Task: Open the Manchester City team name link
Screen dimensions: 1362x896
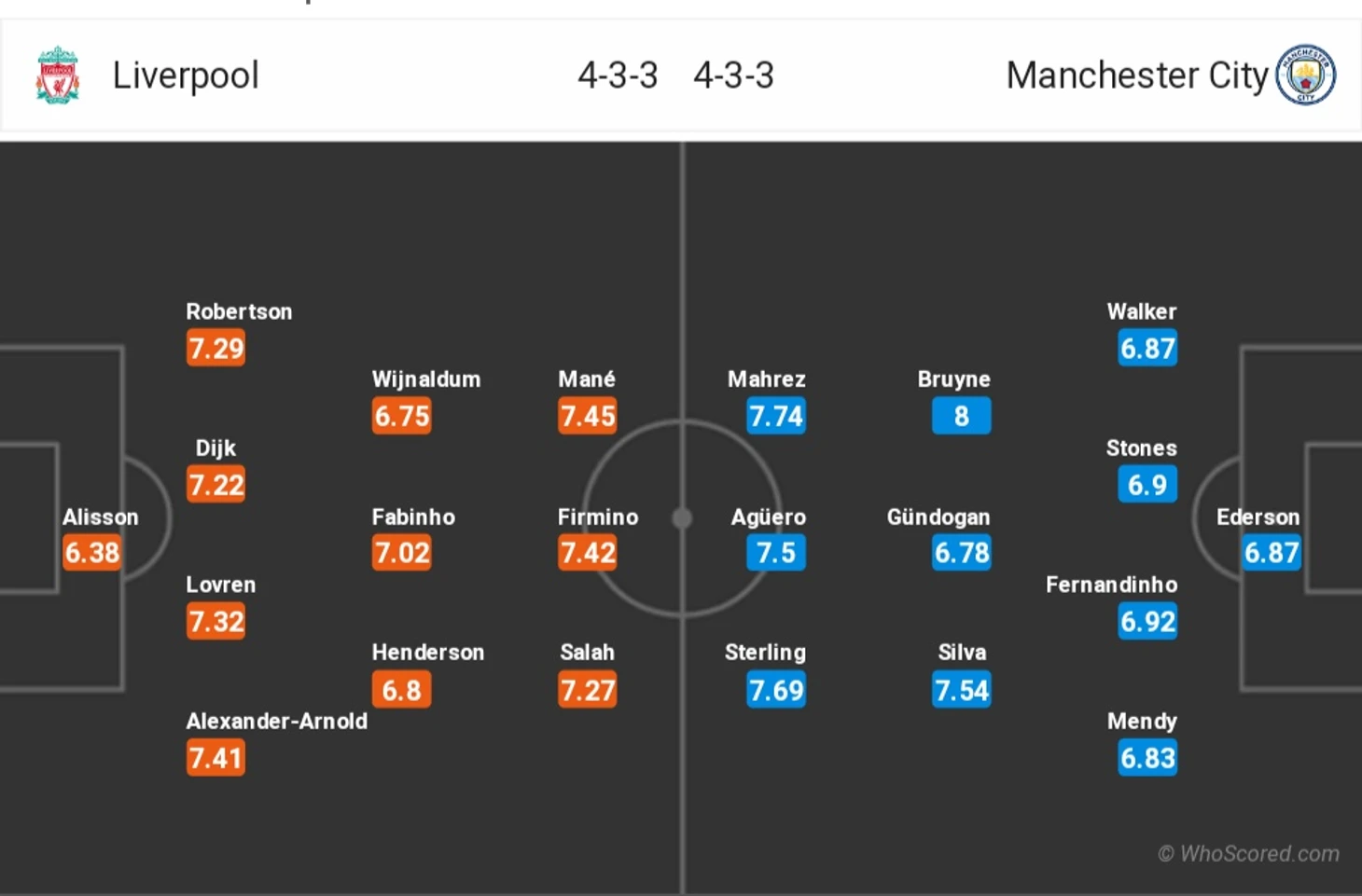Action: click(x=1137, y=76)
